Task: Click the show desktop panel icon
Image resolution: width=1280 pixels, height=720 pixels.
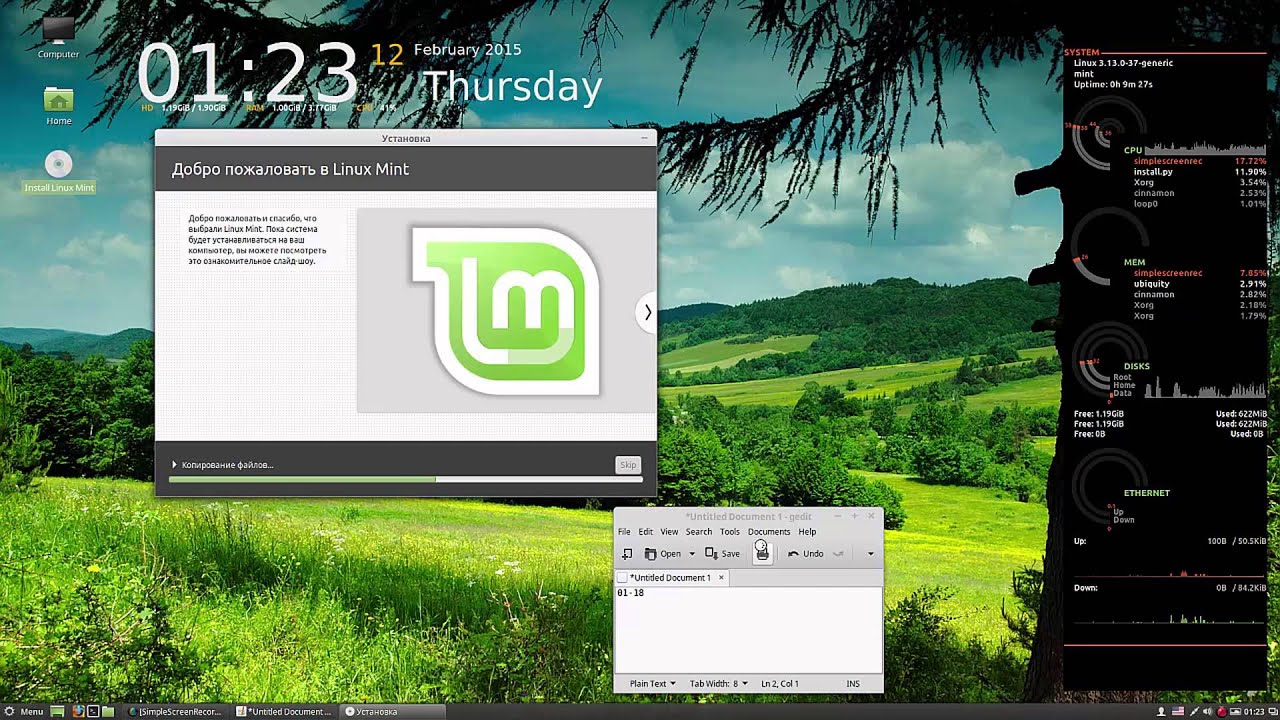Action: pos(57,712)
